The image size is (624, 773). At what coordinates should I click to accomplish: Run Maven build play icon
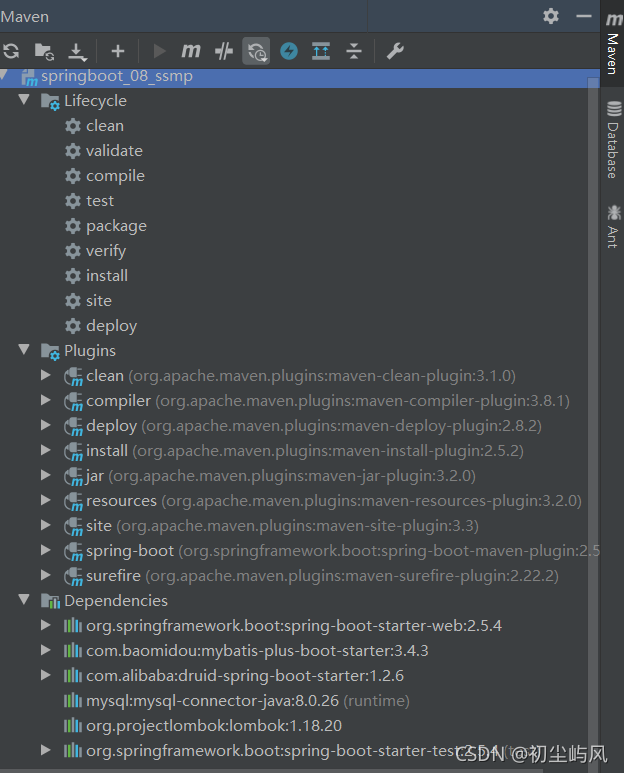pos(159,51)
